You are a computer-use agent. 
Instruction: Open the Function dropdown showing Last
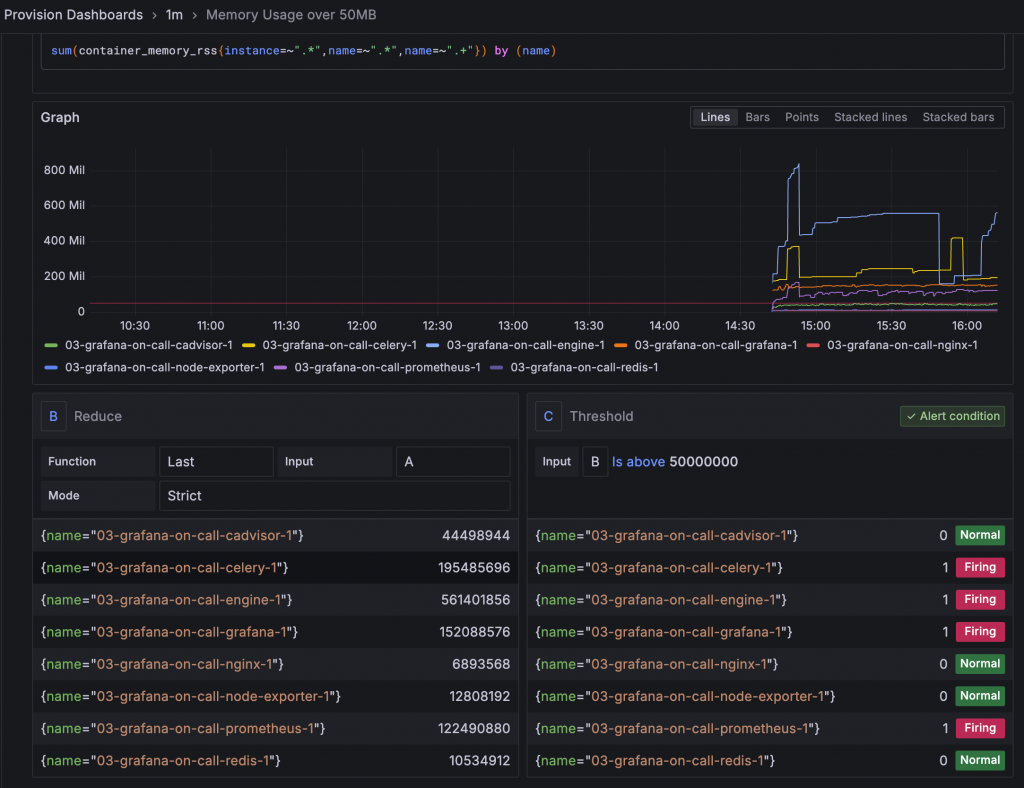216,462
